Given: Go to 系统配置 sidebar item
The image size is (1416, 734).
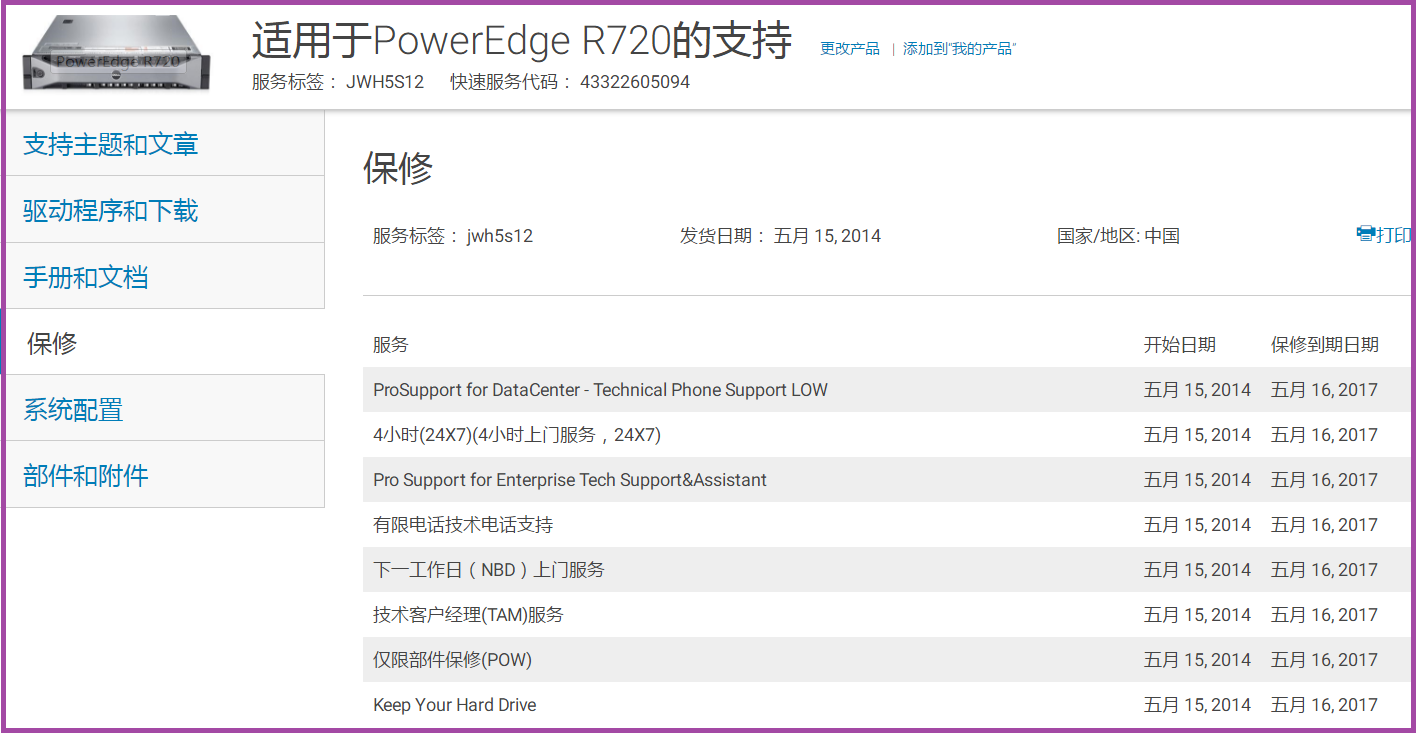Looking at the screenshot, I should click(x=73, y=409).
